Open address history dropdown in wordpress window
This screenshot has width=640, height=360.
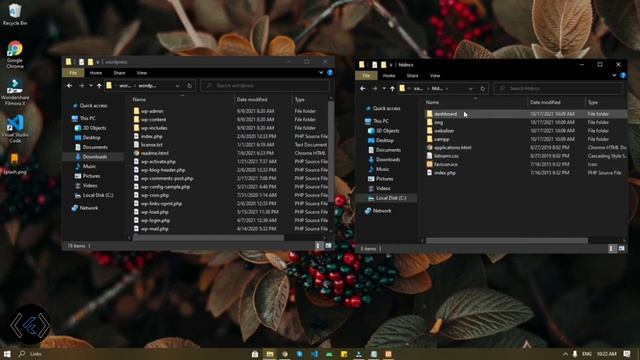pyautogui.click(x=177, y=86)
